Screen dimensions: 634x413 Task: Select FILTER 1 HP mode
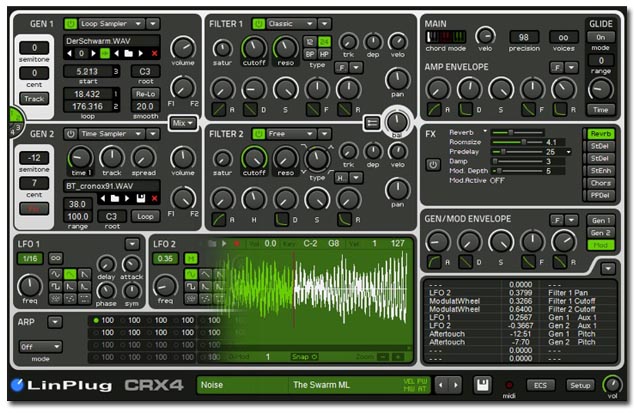[x=324, y=54]
